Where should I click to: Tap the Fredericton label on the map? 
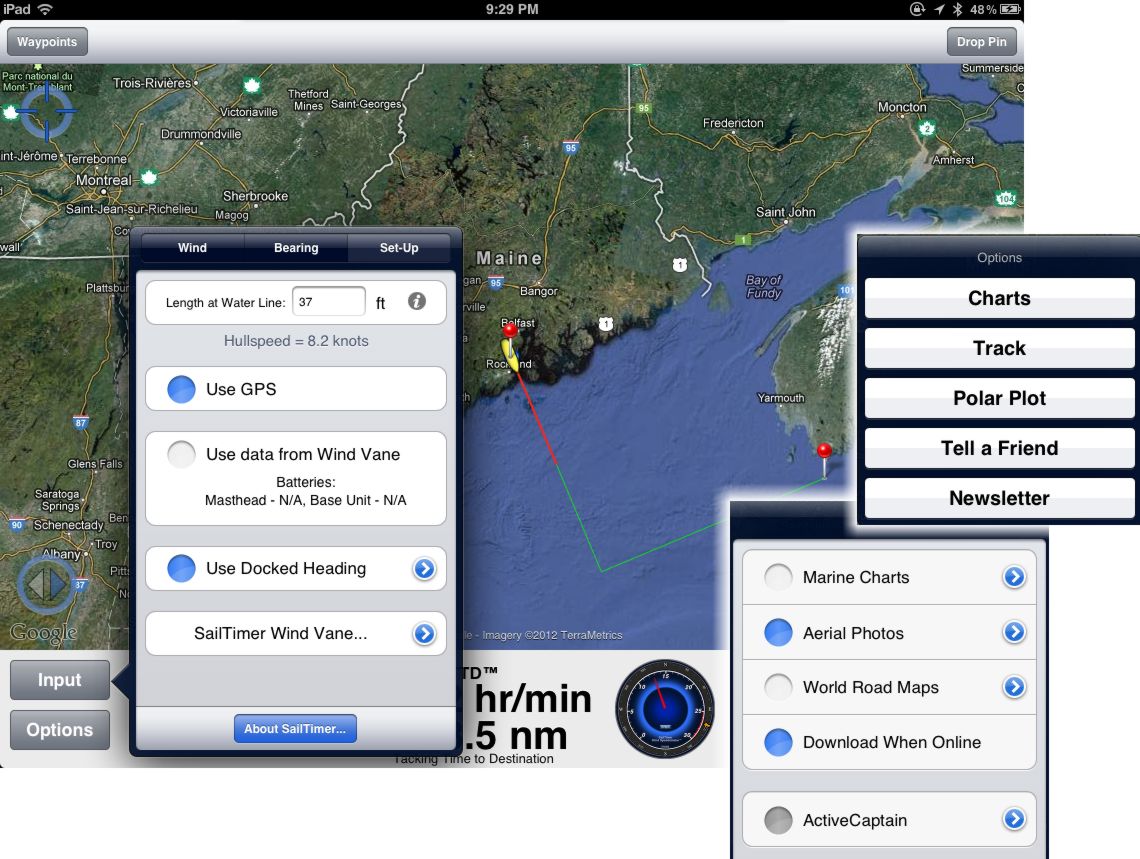733,123
